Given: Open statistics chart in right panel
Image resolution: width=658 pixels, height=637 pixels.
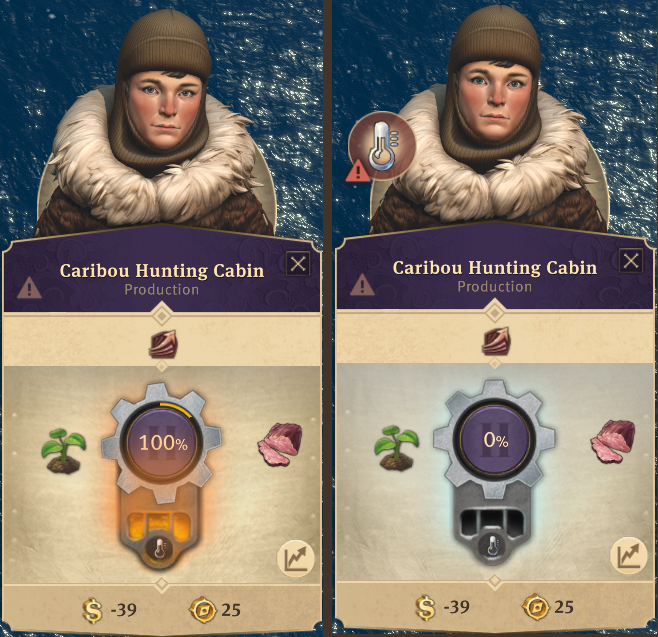Looking at the screenshot, I should pos(628,556).
